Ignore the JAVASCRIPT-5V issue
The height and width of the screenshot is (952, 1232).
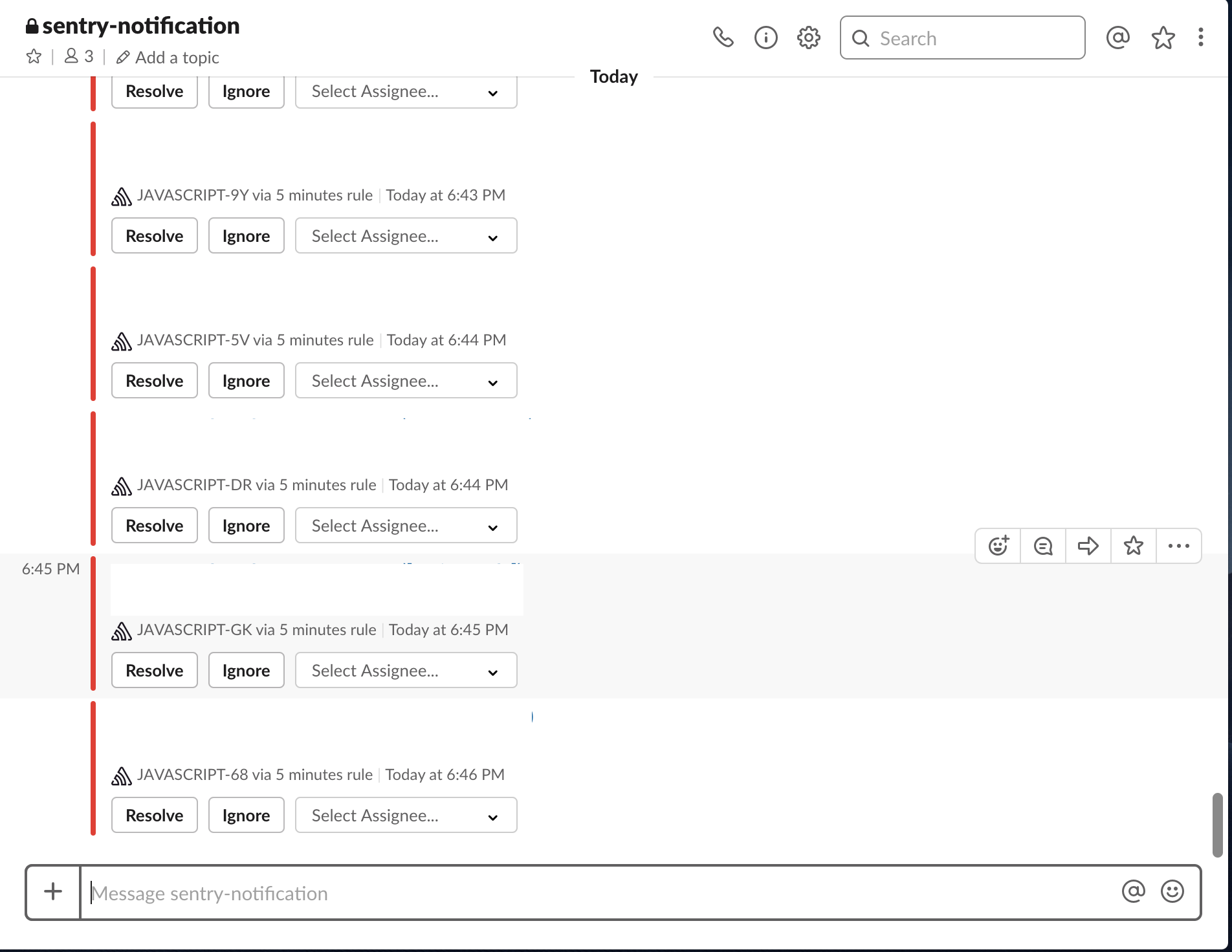[247, 380]
